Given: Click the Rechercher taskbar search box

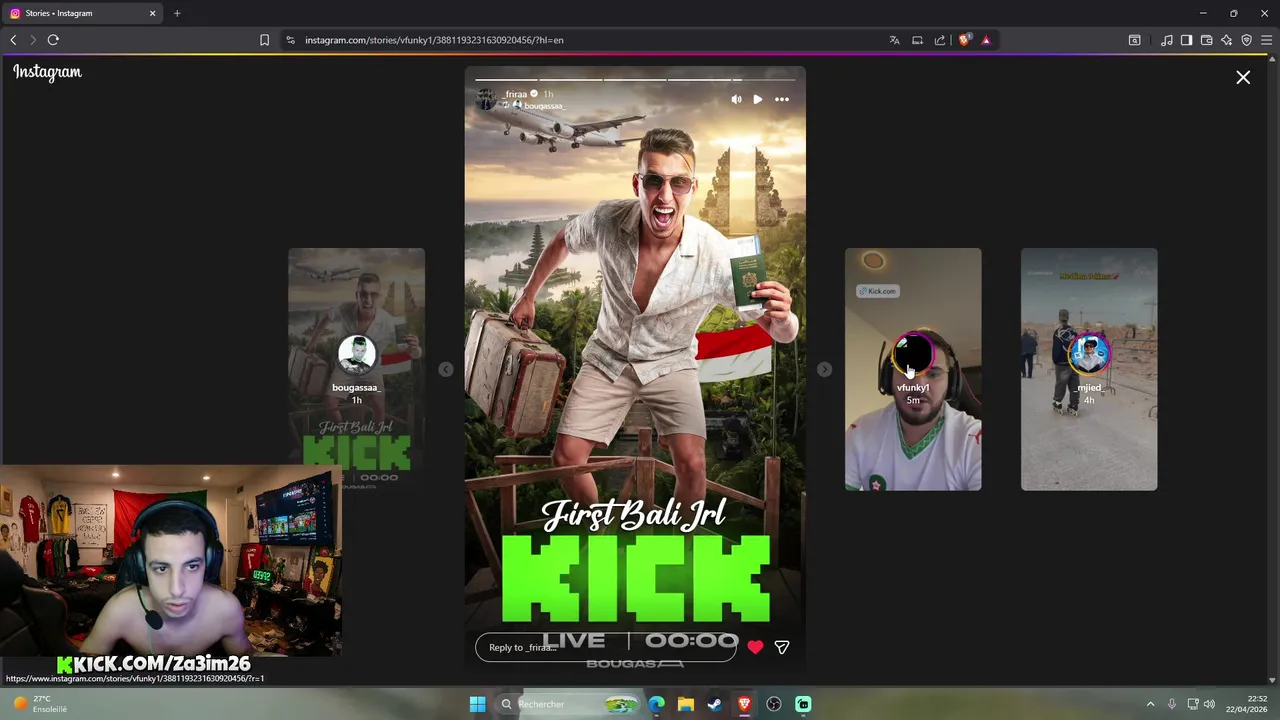Looking at the screenshot, I should click(568, 704).
